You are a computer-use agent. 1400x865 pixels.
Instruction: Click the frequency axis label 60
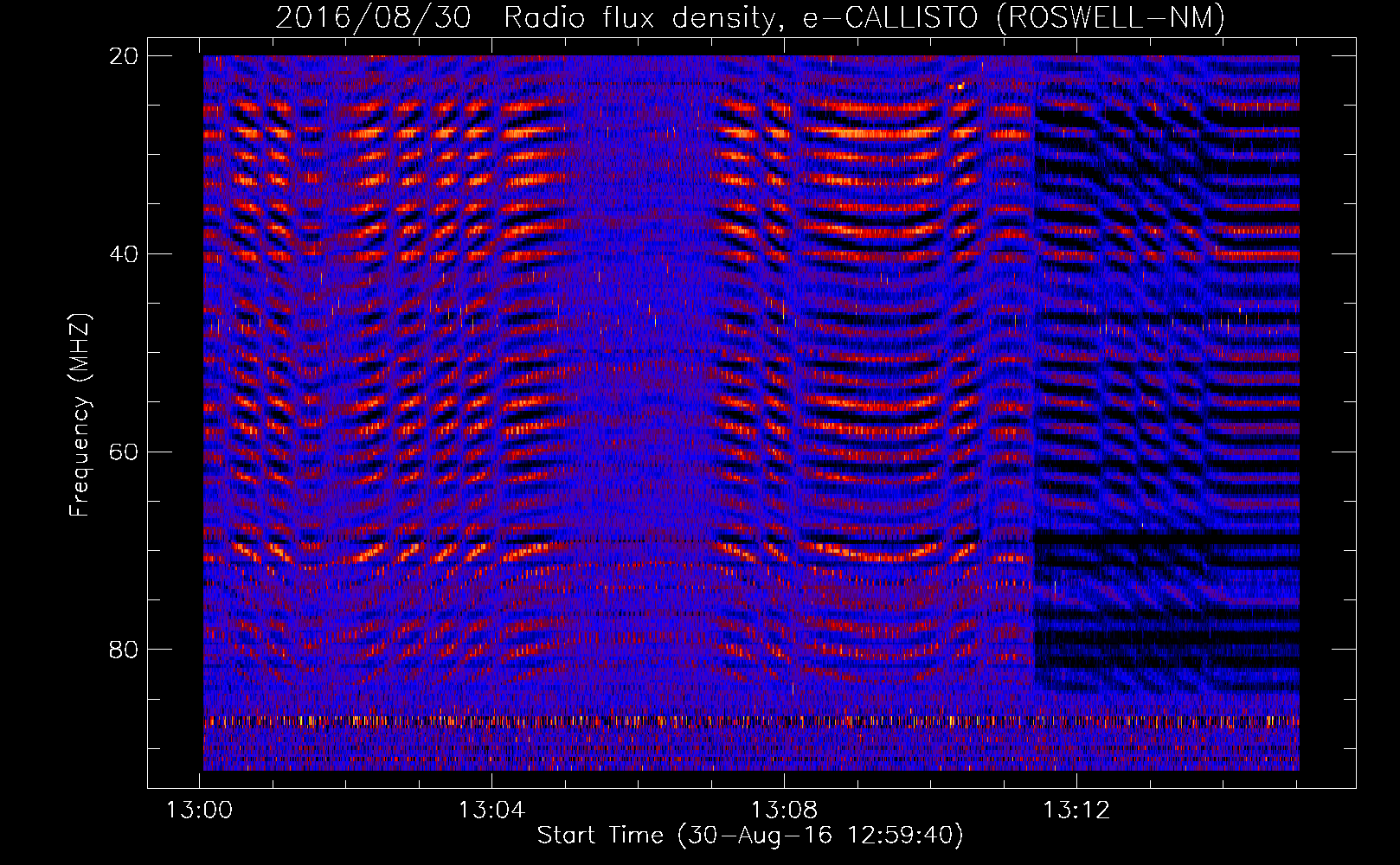[x=124, y=452]
